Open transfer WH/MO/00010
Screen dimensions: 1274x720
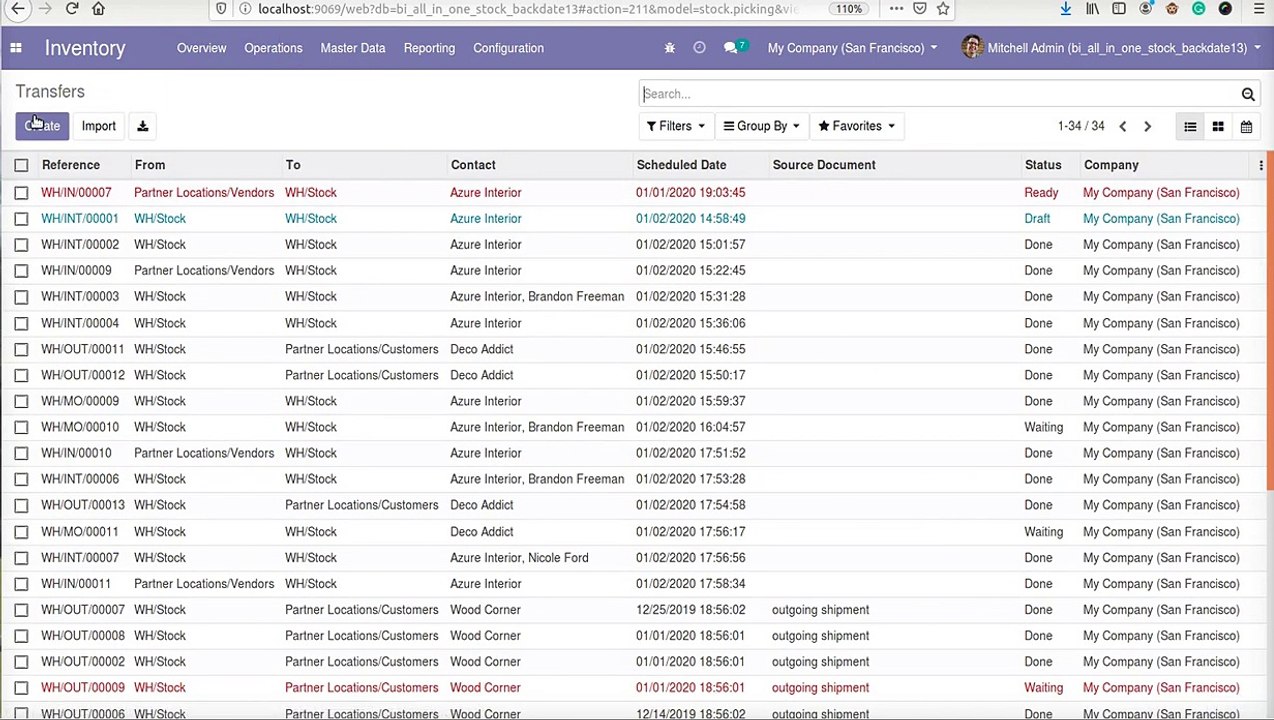click(80, 427)
